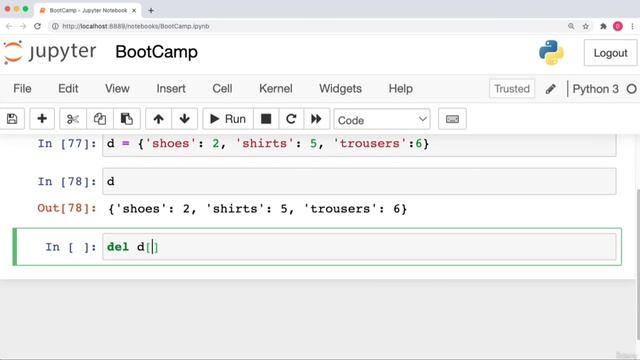The image size is (640, 360).
Task: Restart kernel and run all fast-forward icon
Action: coord(316,119)
